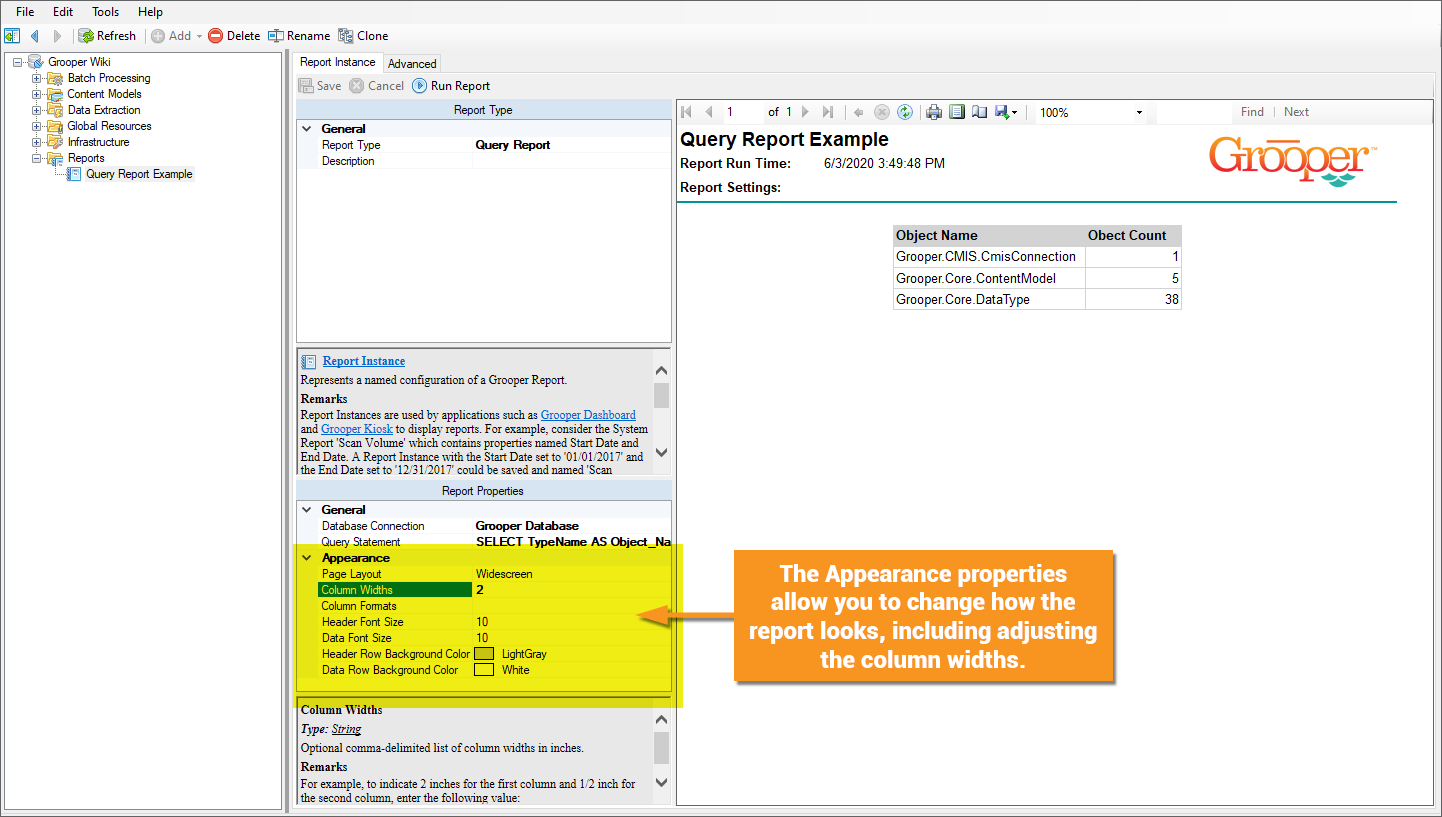
Task: Switch to the Advanced tab
Action: [412, 63]
